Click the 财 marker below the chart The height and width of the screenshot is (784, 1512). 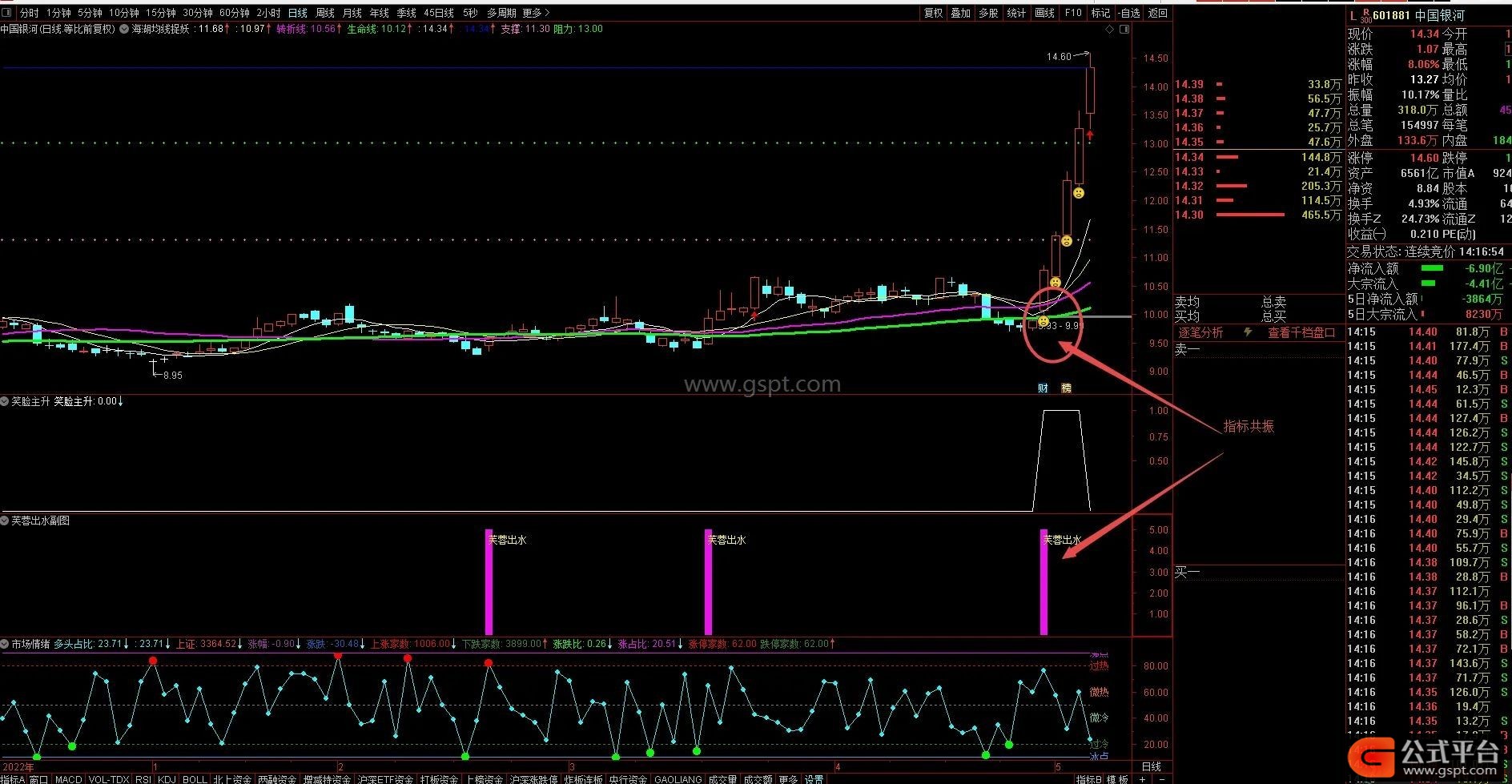tap(1043, 388)
